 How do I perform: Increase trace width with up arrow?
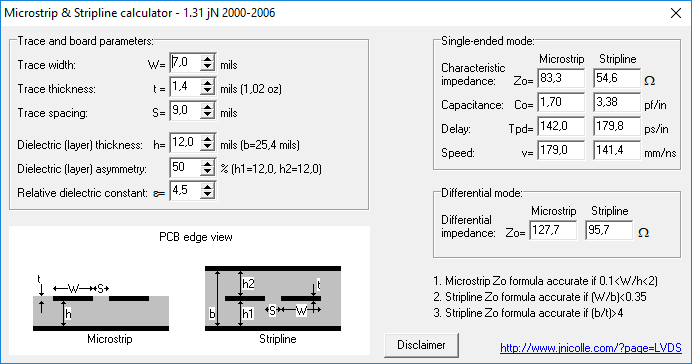pyautogui.click(x=207, y=59)
